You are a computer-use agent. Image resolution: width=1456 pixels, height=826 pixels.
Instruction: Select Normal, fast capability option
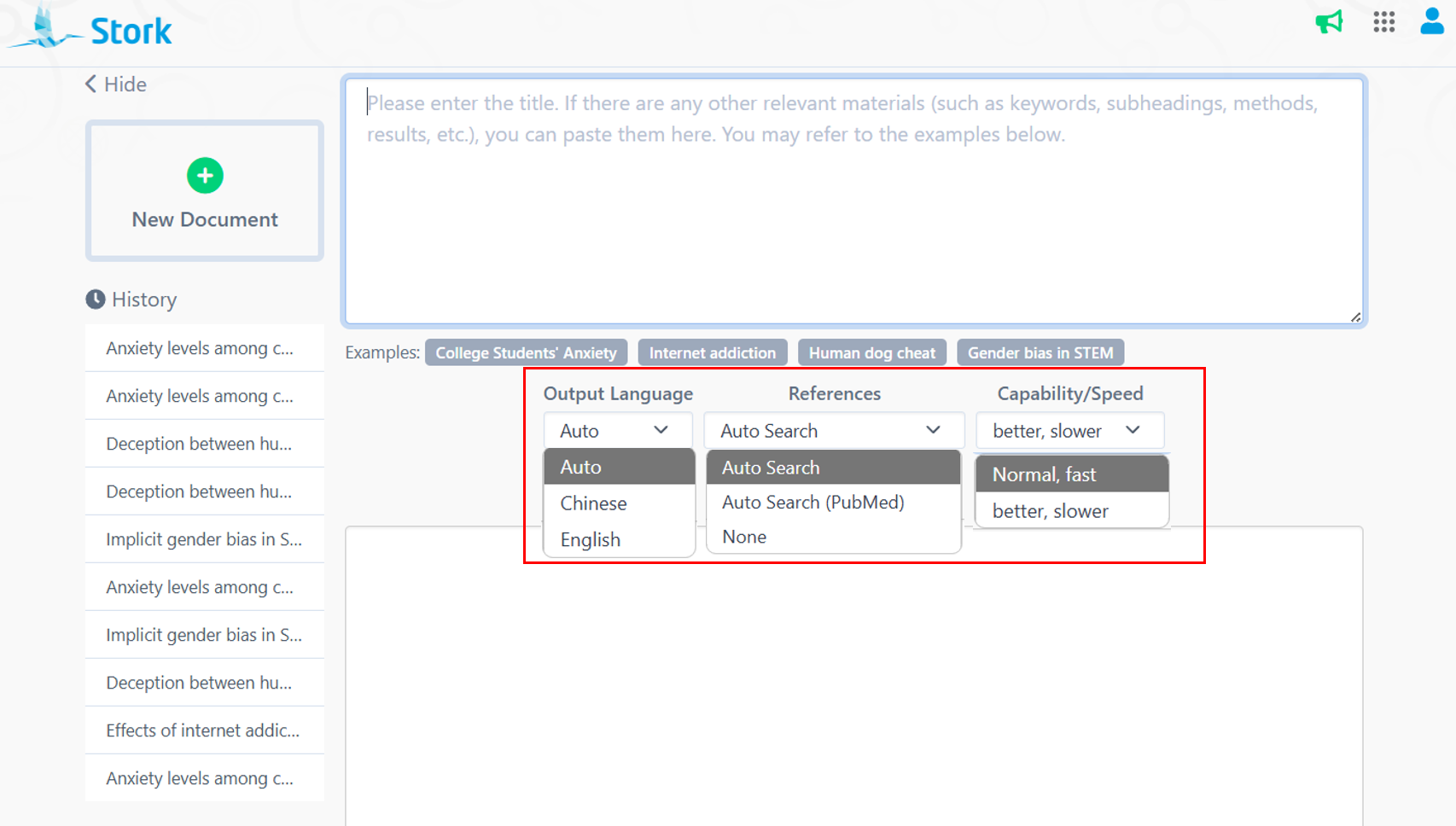pyautogui.click(x=1044, y=474)
